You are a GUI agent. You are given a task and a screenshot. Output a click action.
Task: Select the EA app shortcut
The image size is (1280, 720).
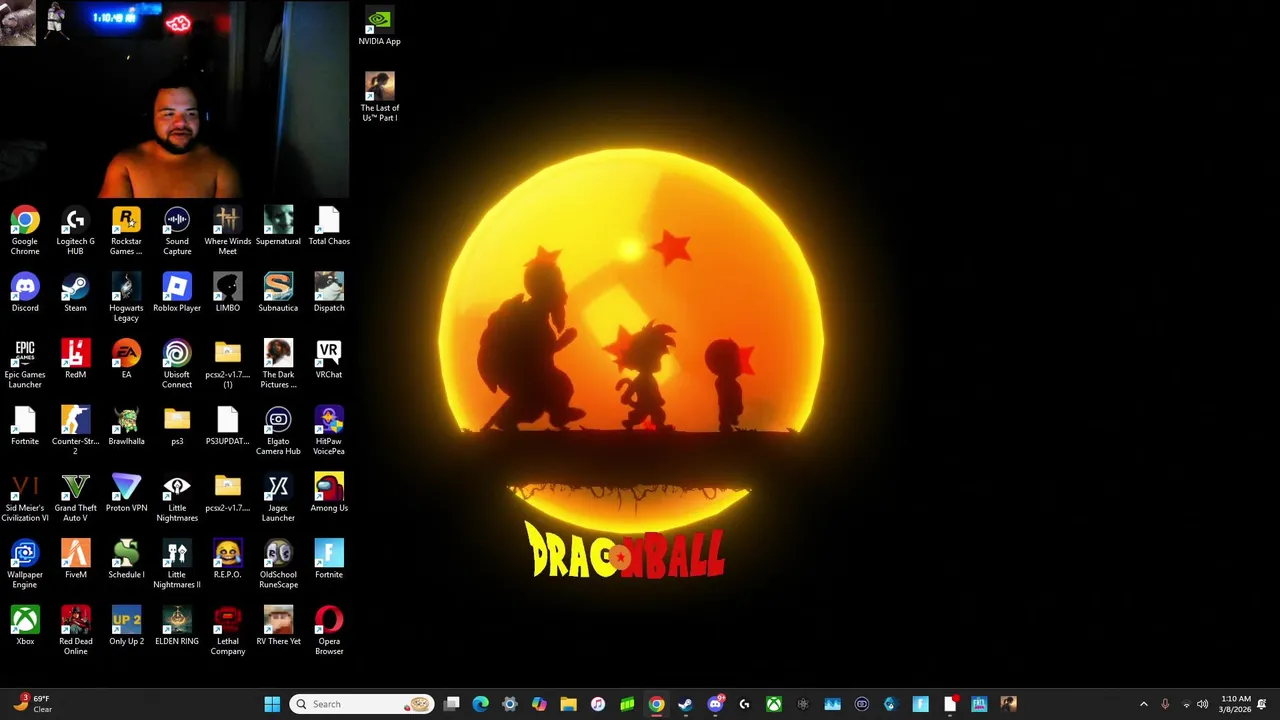click(126, 360)
